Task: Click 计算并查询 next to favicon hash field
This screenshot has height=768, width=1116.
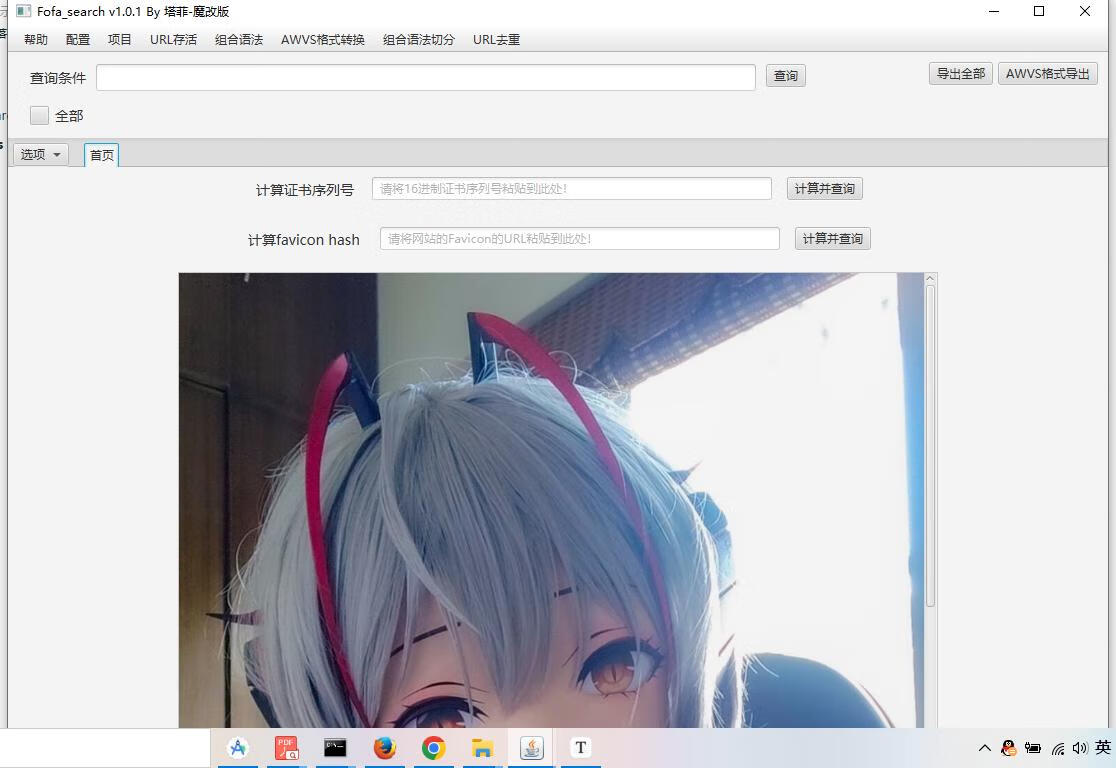Action: point(832,238)
